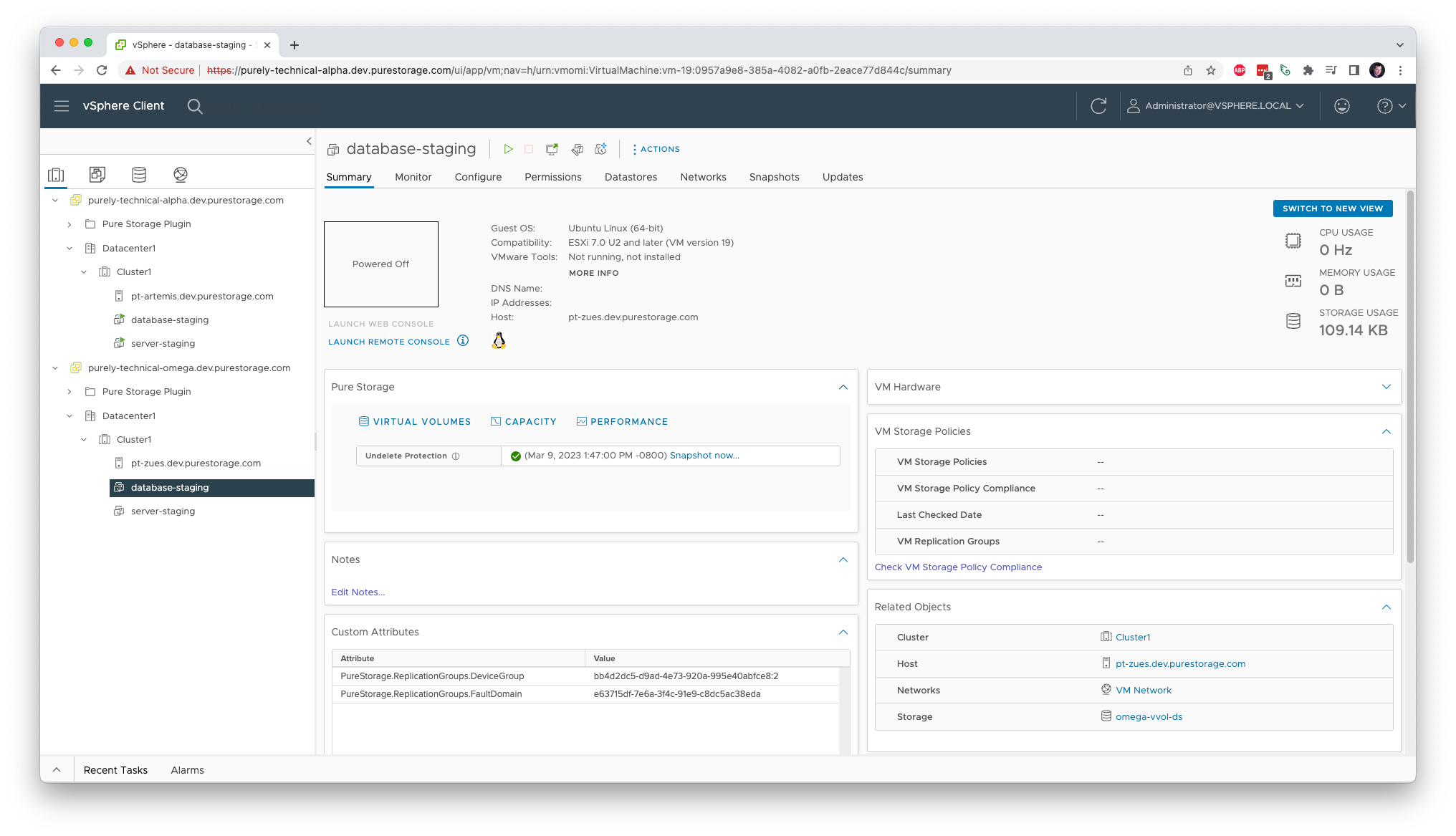This screenshot has height=836, width=1456.
Task: Open omega-vvol-ds storage link
Action: pyautogui.click(x=1149, y=717)
